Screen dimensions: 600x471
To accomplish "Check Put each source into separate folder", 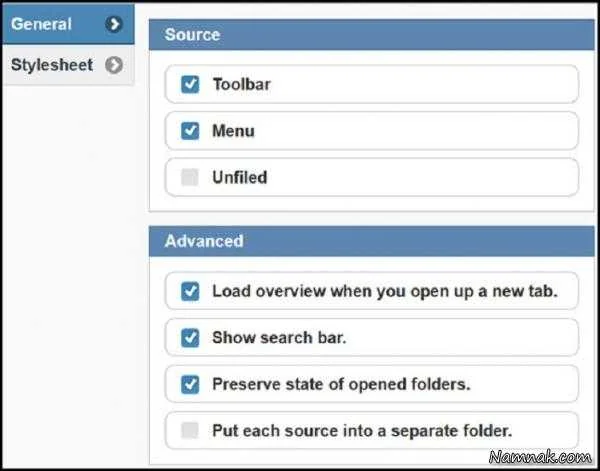I will [x=190, y=430].
